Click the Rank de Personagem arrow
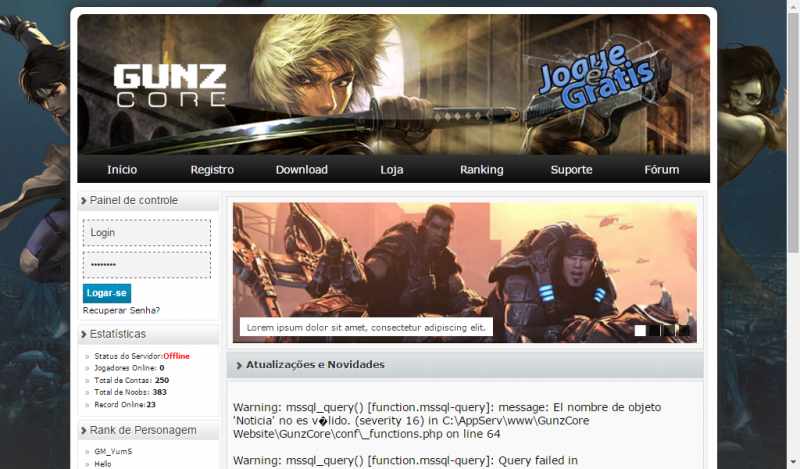Screen dimensions: 800x469 [84, 431]
